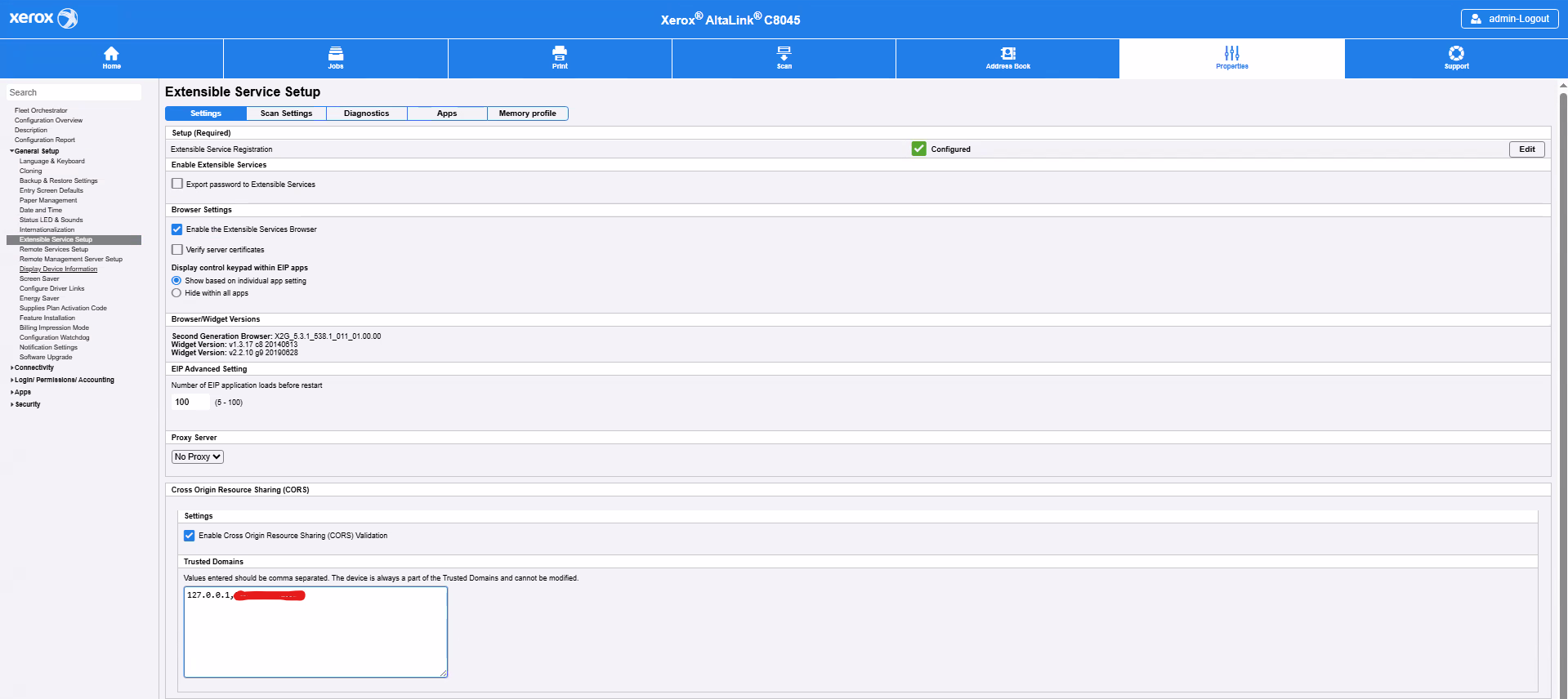Image resolution: width=1568 pixels, height=699 pixels.
Task: Select the Print icon
Action: click(x=560, y=54)
